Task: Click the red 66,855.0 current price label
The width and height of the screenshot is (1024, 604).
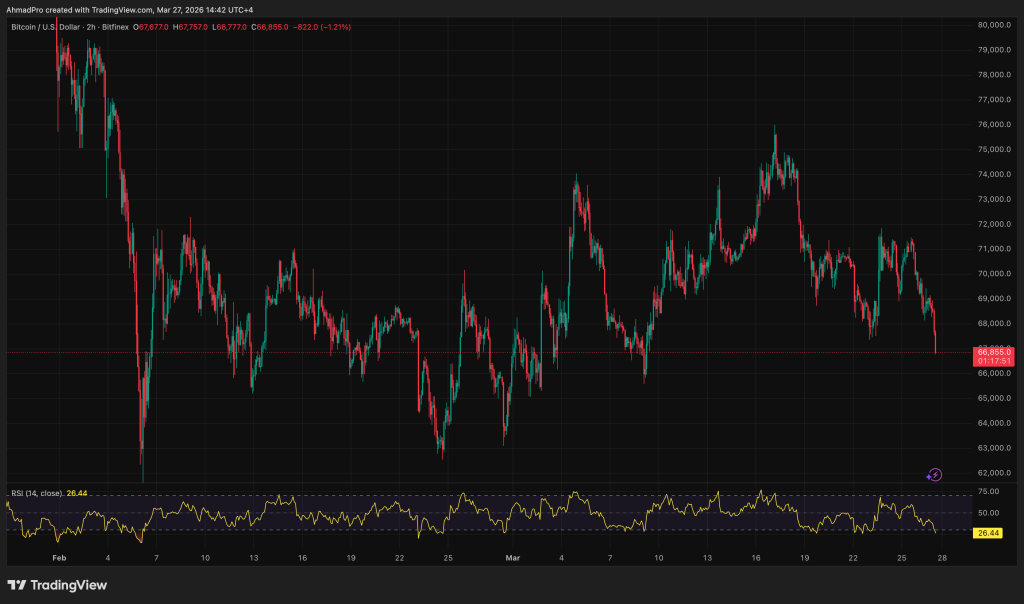Action: [x=993, y=354]
